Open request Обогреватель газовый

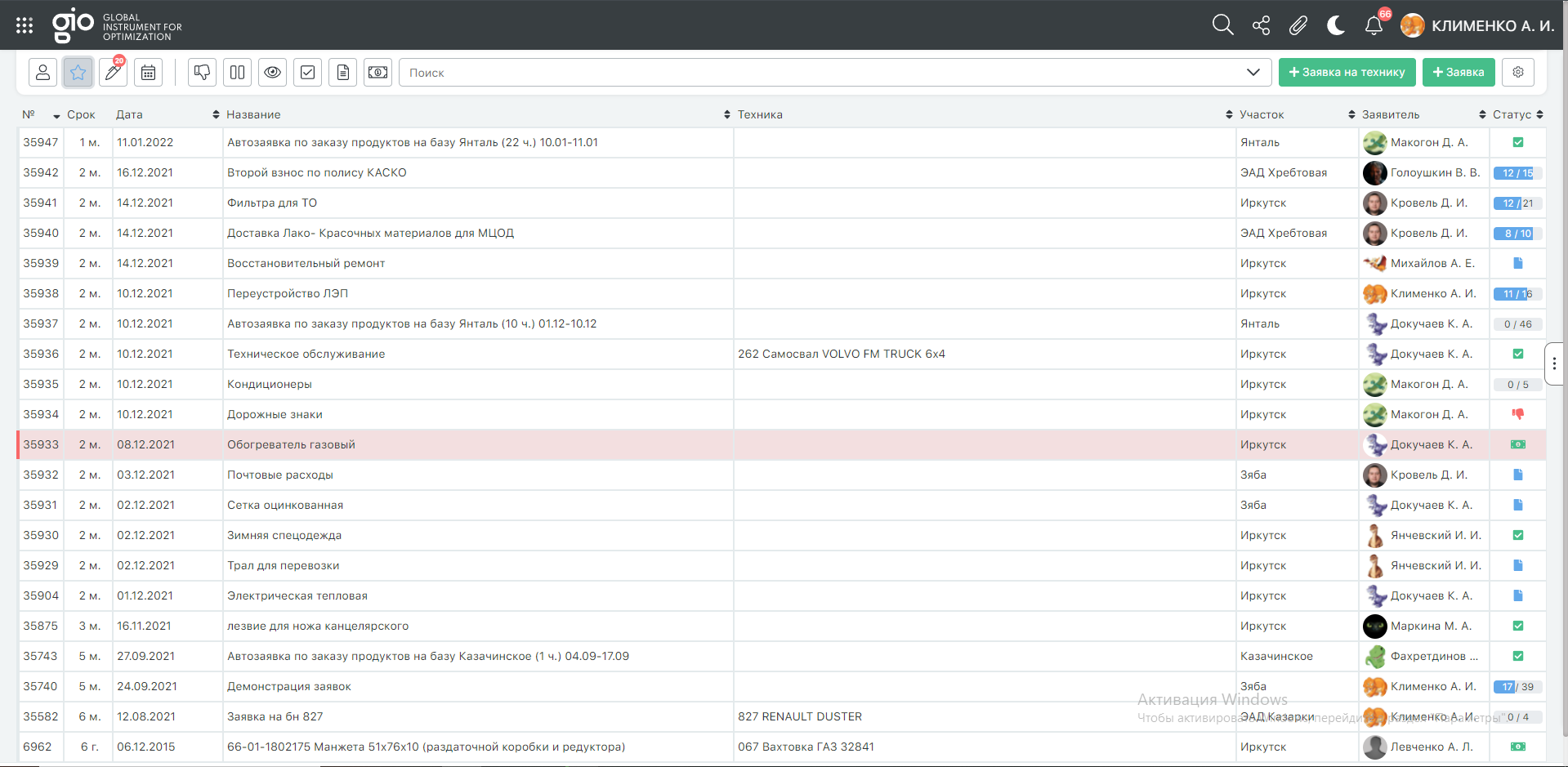click(291, 444)
